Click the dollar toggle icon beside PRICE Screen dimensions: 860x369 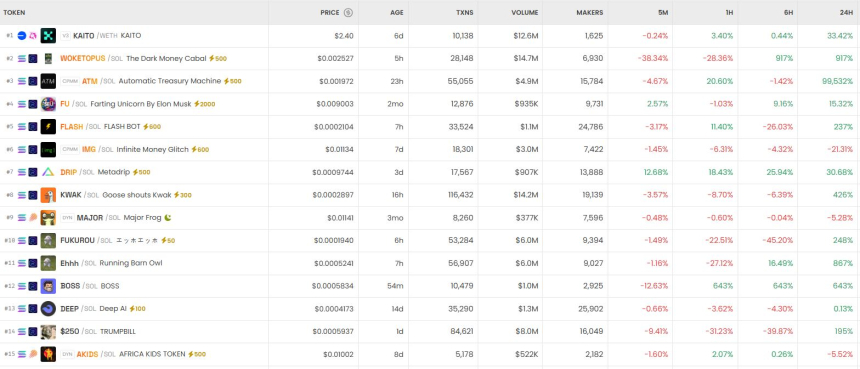click(x=348, y=13)
